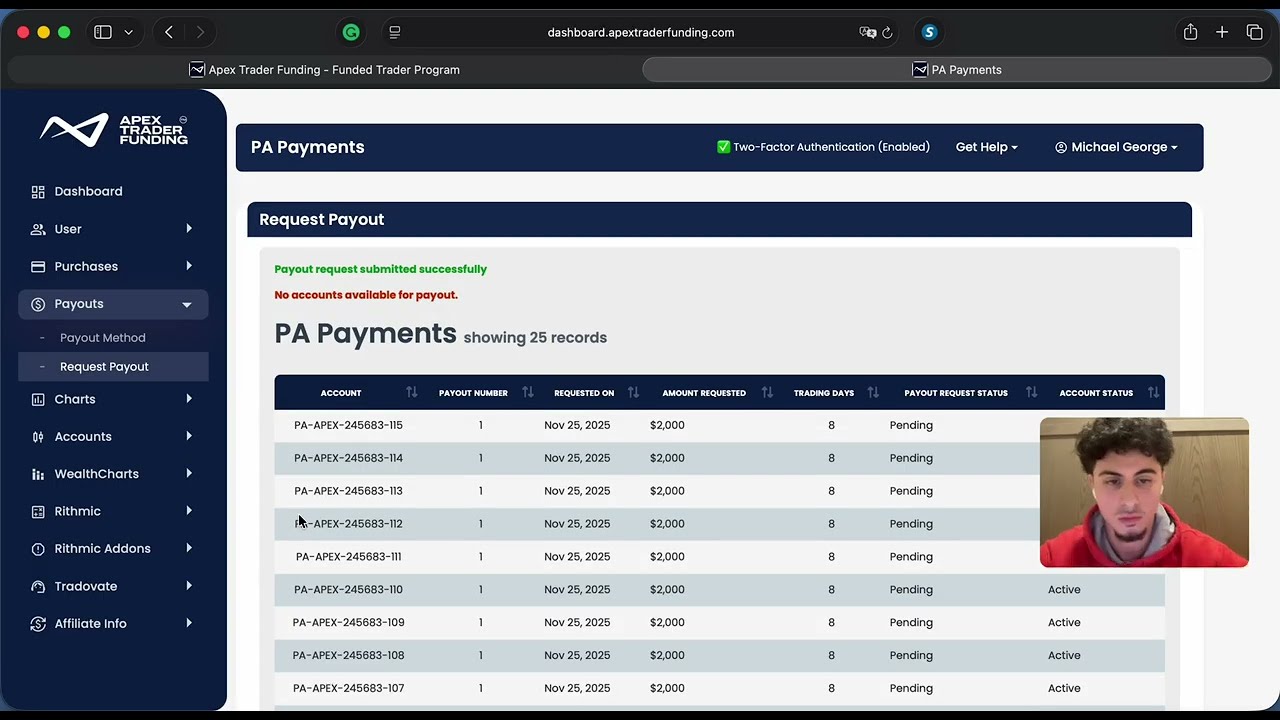Click the translate icon in address bar
Viewport: 1280px width, 720px height.
[868, 32]
